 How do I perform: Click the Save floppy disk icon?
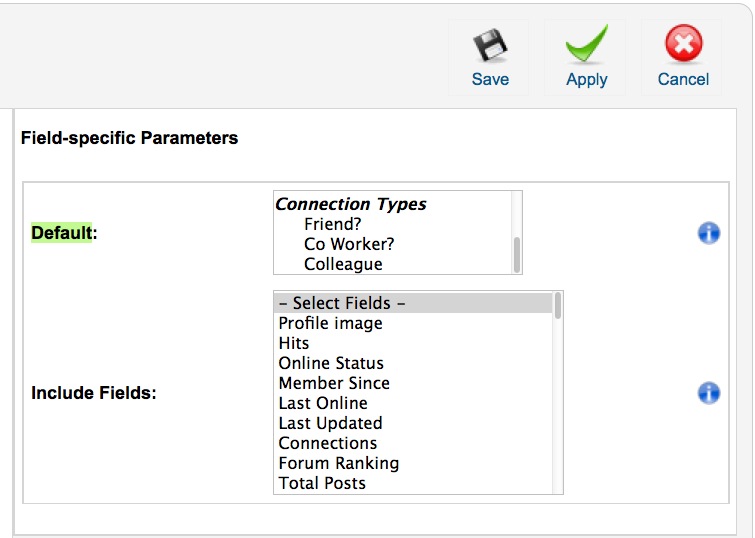point(490,45)
